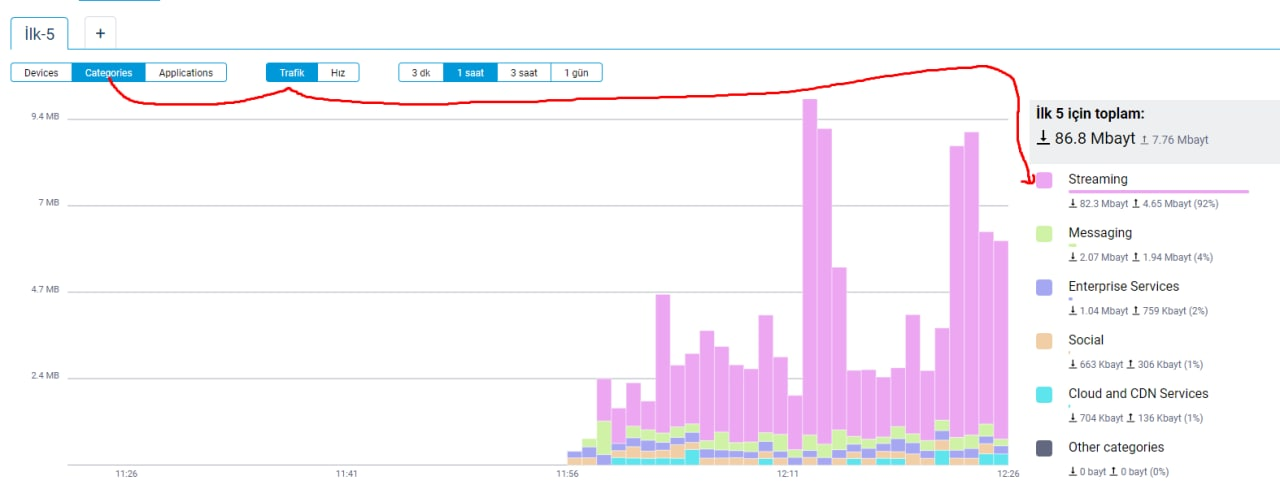Click the 86.8 Mbayt download total
1280x502 pixels.
(1085, 139)
